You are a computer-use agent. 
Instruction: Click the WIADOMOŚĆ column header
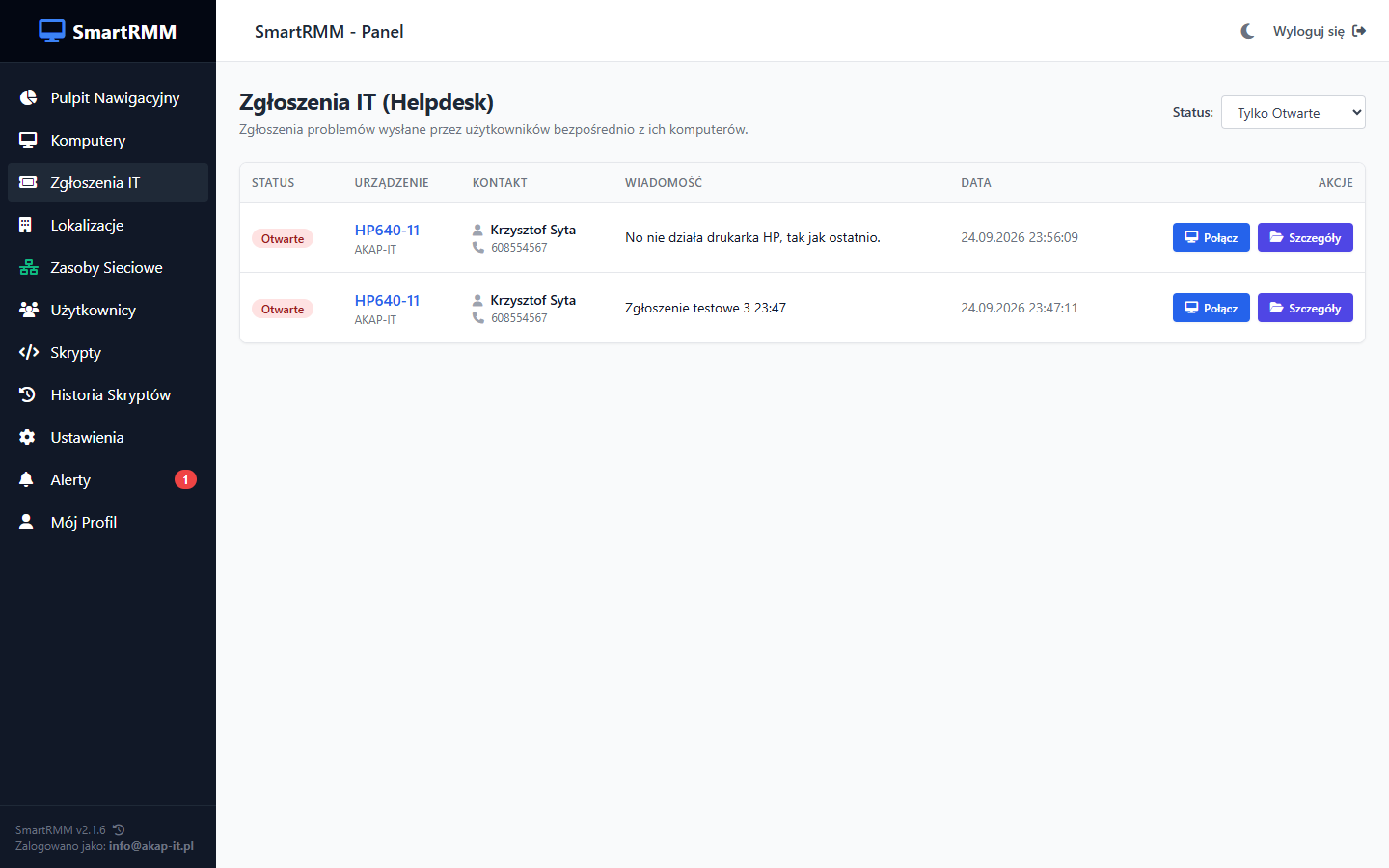(x=664, y=182)
